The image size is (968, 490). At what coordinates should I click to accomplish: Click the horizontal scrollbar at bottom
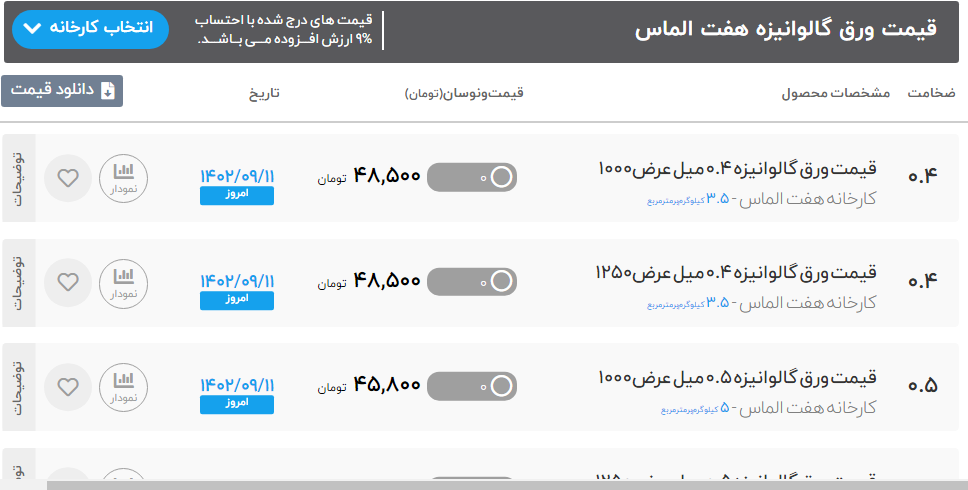[500, 485]
